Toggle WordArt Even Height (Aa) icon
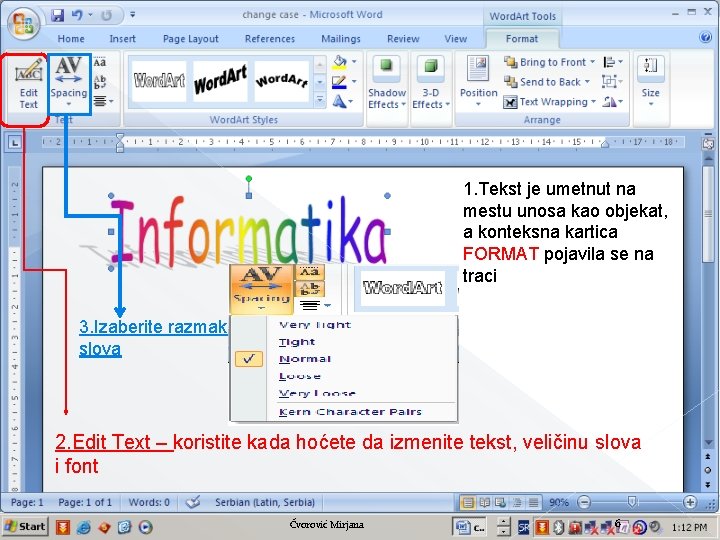The image size is (720, 540). [100, 62]
